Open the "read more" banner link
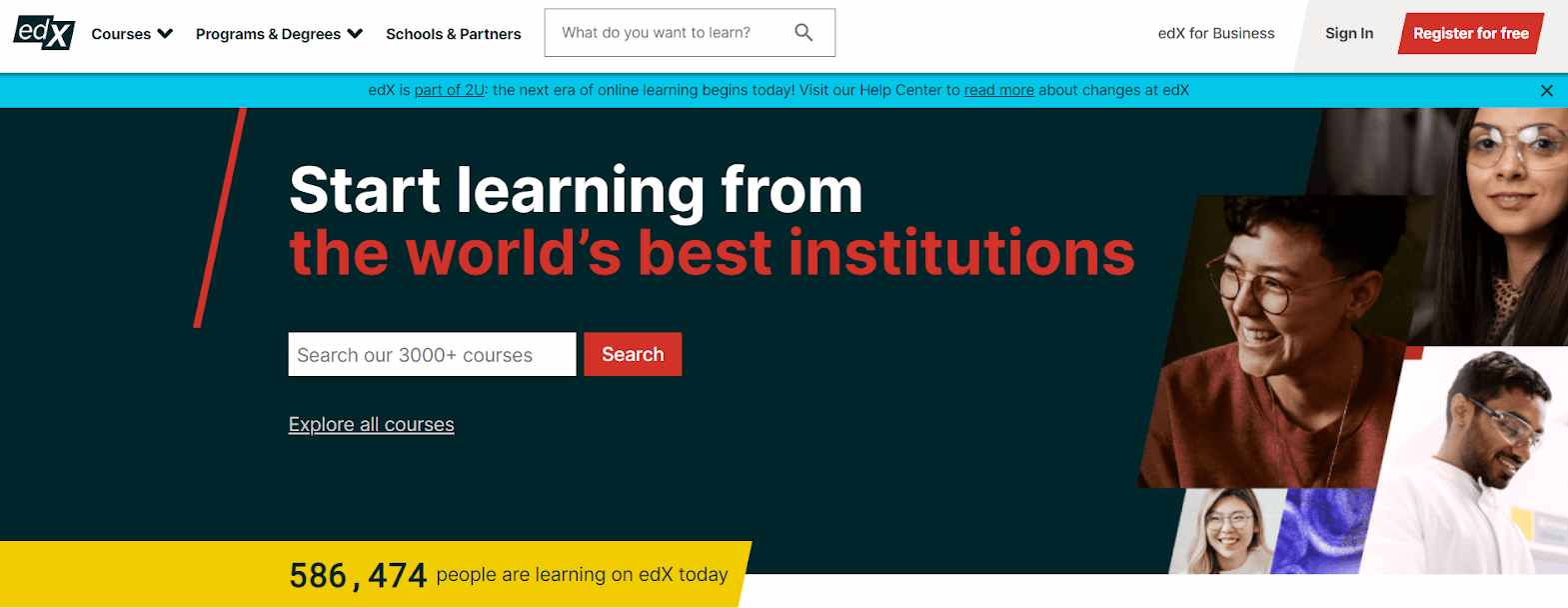1568x608 pixels. [998, 90]
